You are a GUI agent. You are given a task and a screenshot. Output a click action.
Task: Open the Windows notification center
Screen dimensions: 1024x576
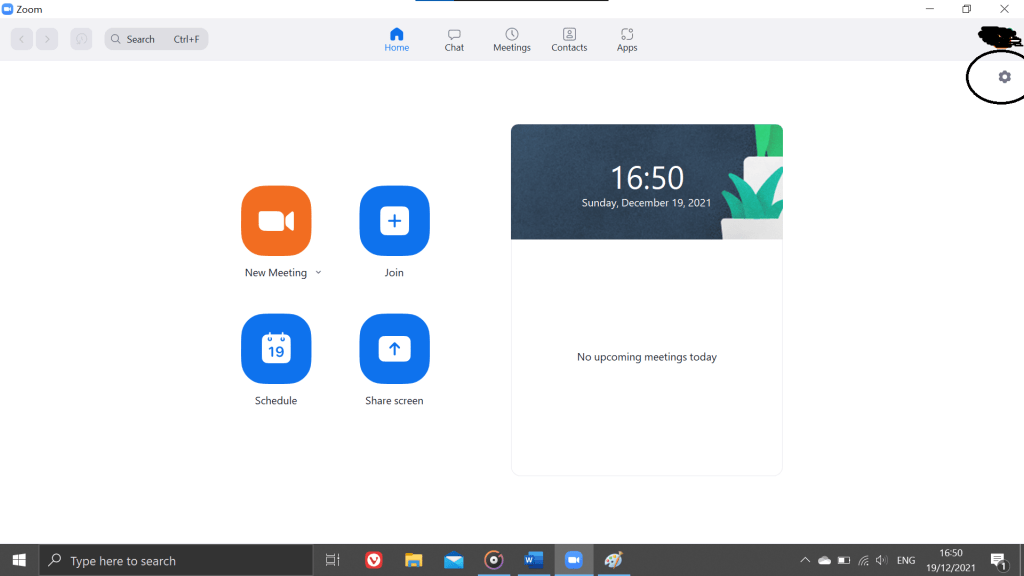(997, 560)
